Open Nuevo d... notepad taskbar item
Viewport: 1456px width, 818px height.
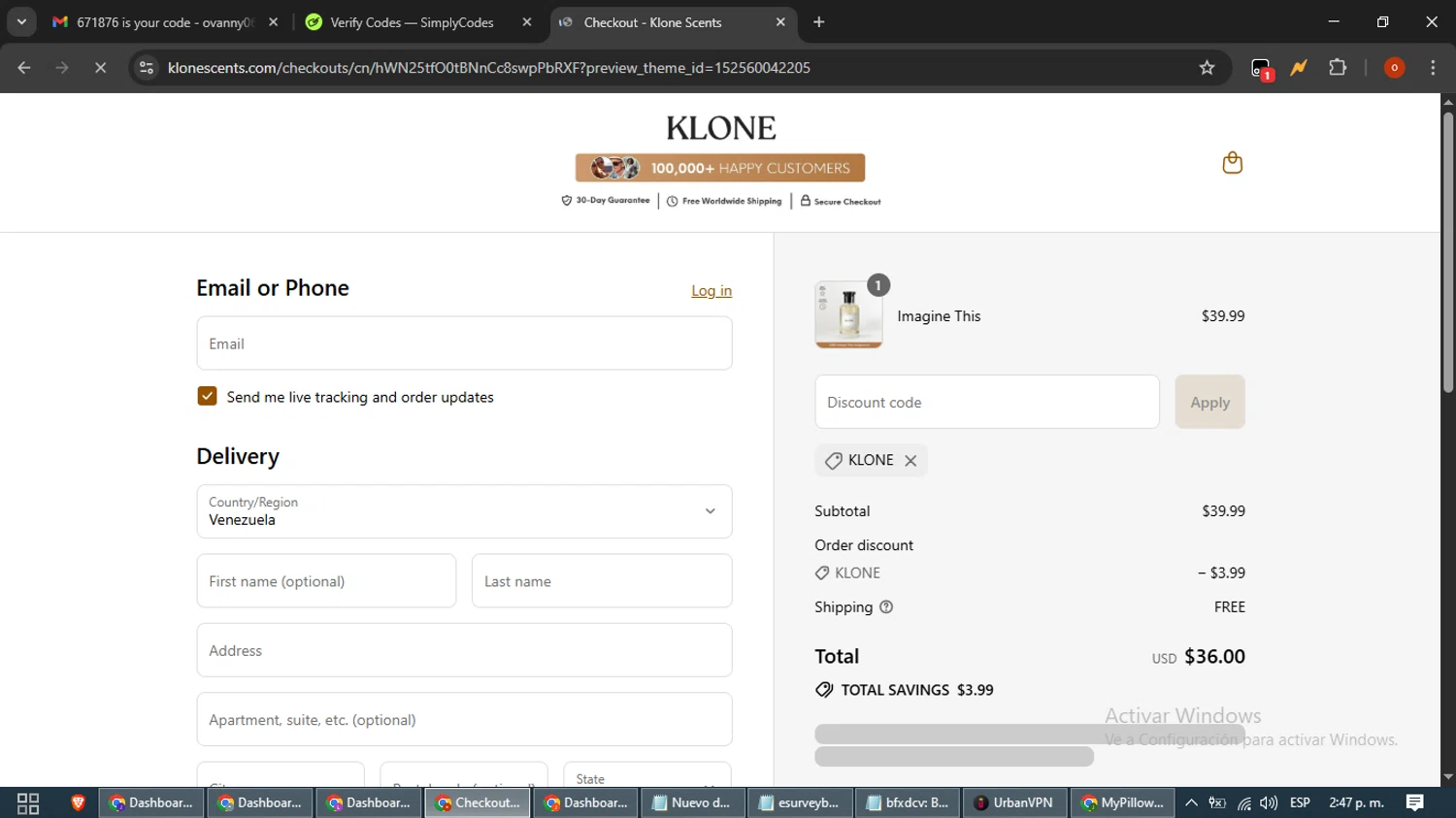(691, 802)
